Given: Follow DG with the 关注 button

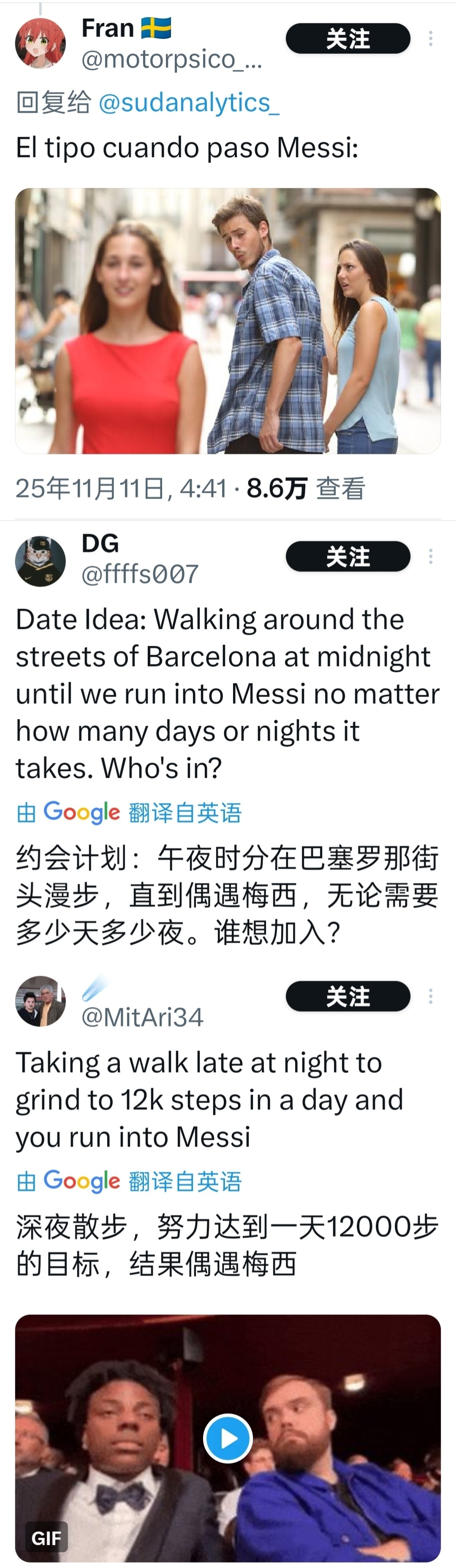Looking at the screenshot, I should tap(348, 556).
